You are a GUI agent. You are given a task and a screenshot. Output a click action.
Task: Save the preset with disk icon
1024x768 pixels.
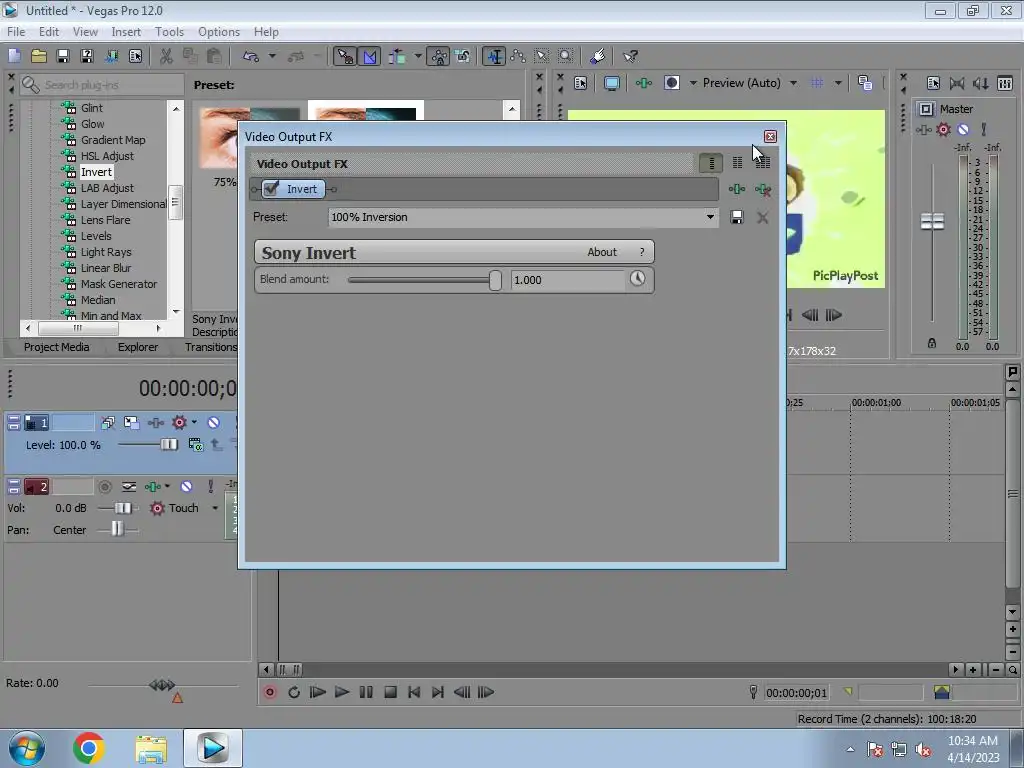tap(737, 217)
